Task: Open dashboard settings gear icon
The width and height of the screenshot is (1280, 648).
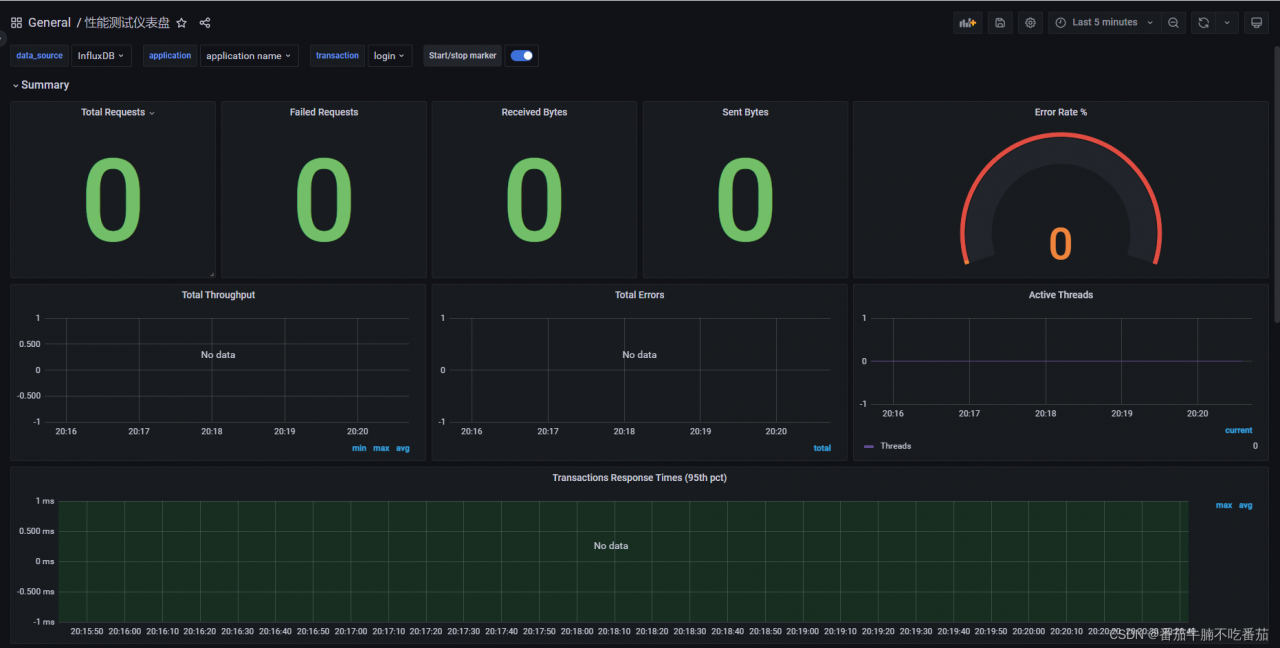Action: (x=1030, y=23)
